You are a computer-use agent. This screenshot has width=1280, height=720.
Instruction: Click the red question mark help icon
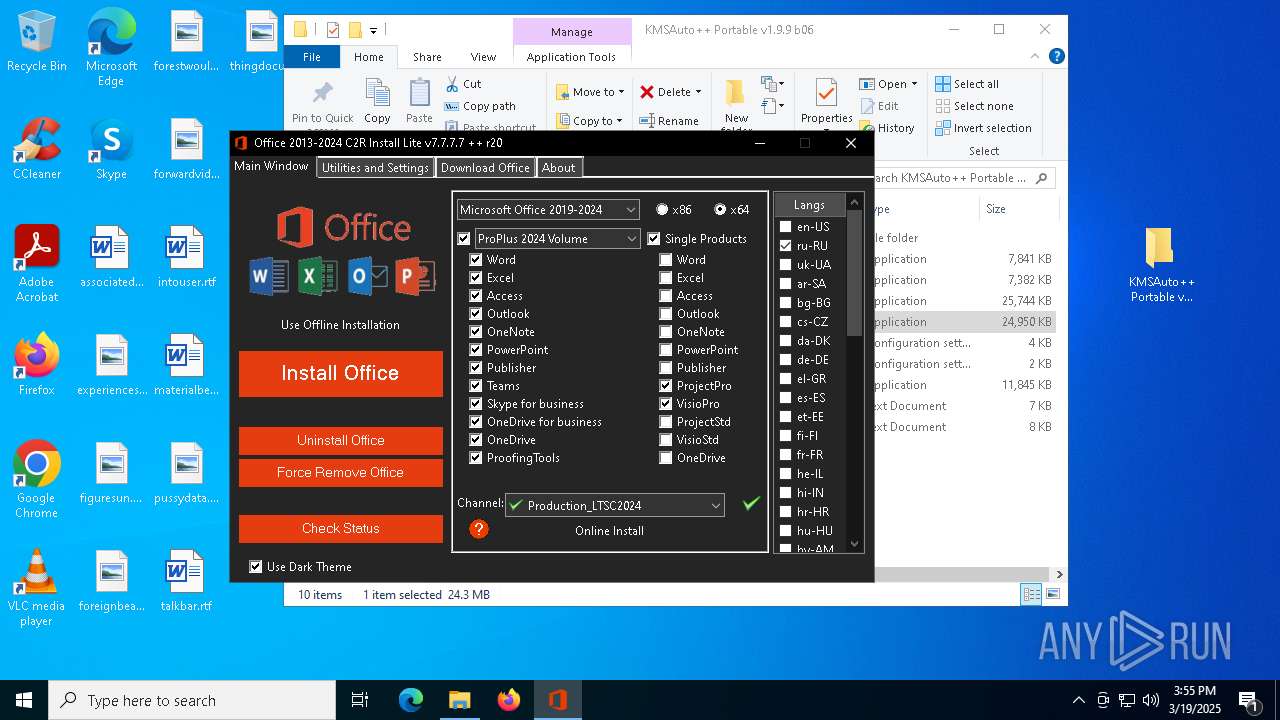(x=479, y=529)
